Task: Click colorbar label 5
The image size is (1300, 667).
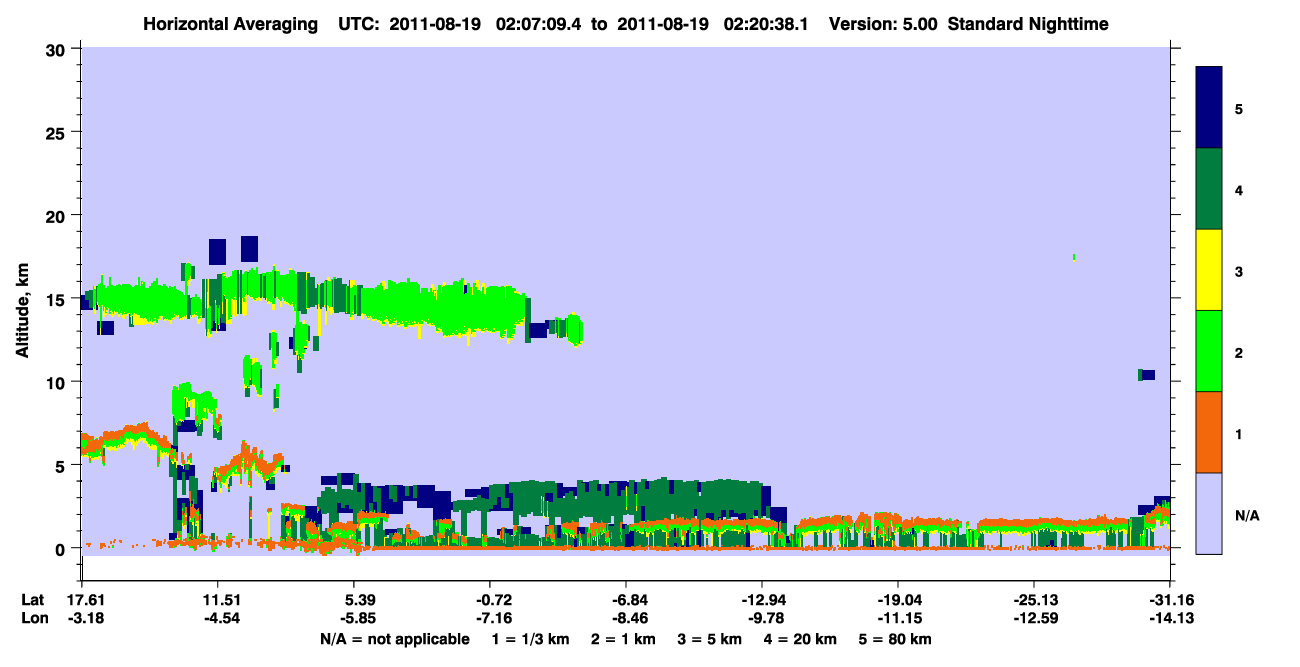Action: [x=1239, y=108]
